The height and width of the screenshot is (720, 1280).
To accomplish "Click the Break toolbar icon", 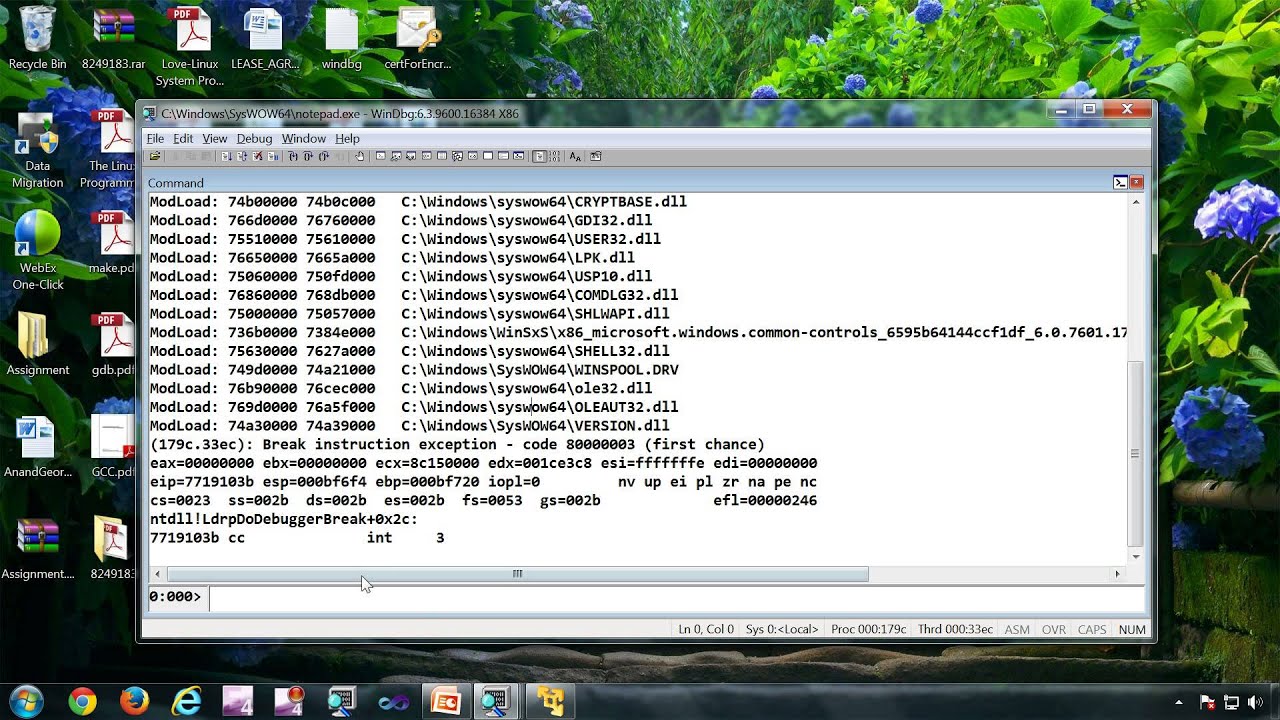I will [273, 156].
